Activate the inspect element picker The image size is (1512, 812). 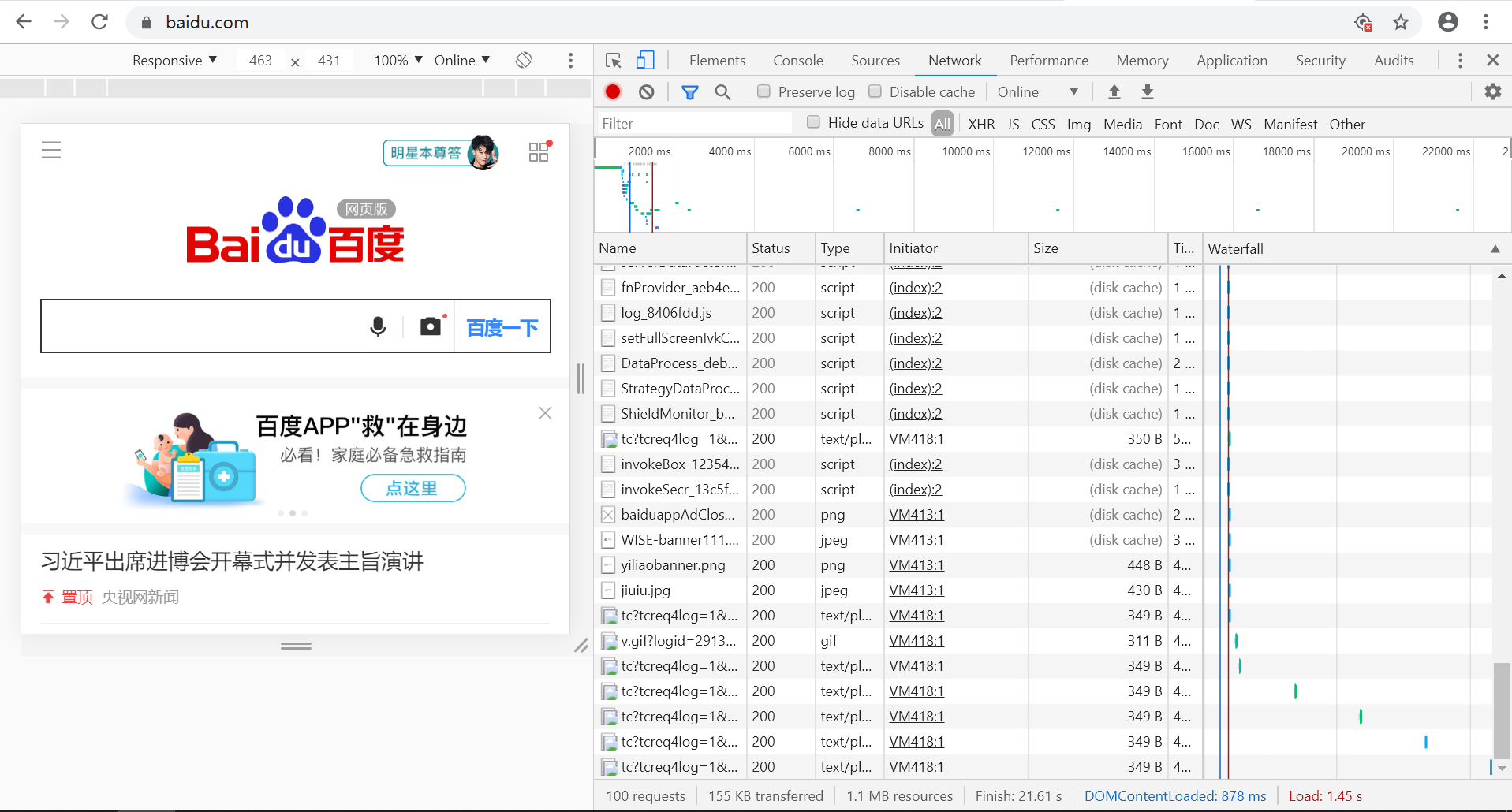click(614, 61)
